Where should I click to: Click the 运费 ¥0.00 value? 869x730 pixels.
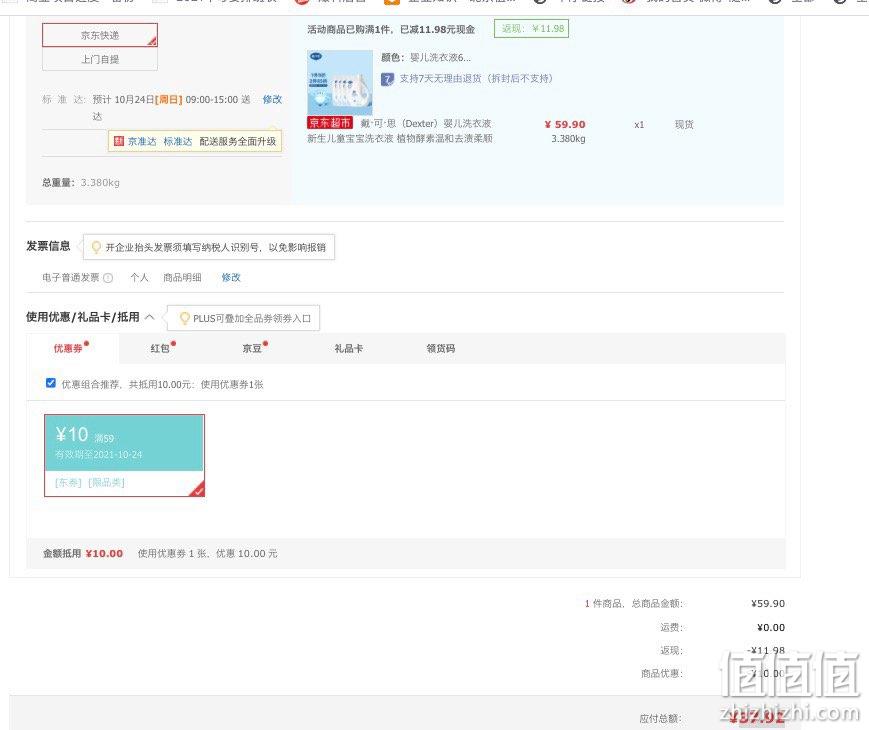pyautogui.click(x=771, y=627)
